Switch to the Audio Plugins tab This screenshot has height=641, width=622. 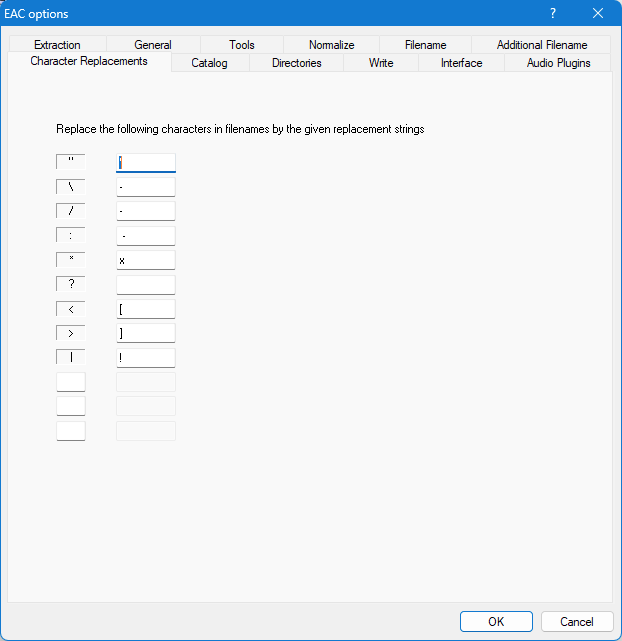(558, 63)
